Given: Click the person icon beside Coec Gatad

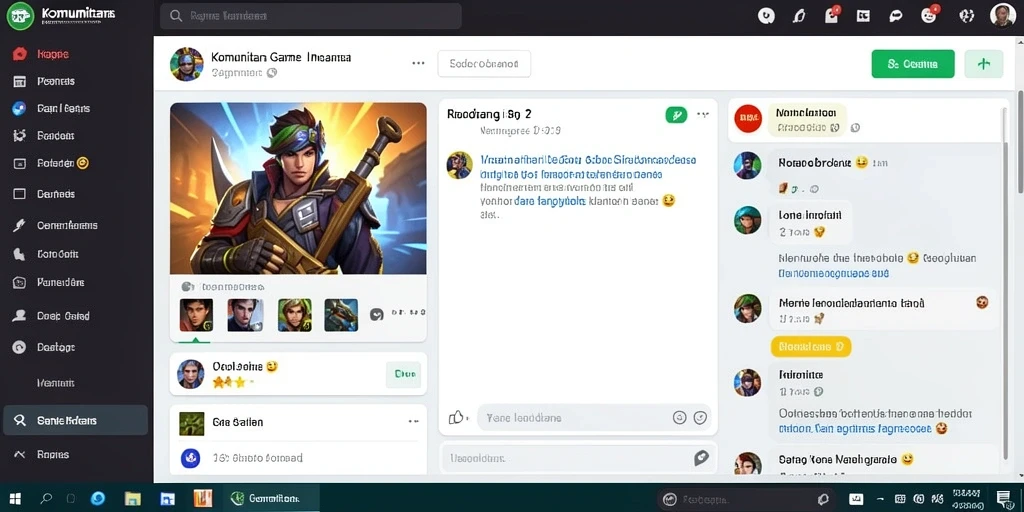Looking at the screenshot, I should pos(20,316).
